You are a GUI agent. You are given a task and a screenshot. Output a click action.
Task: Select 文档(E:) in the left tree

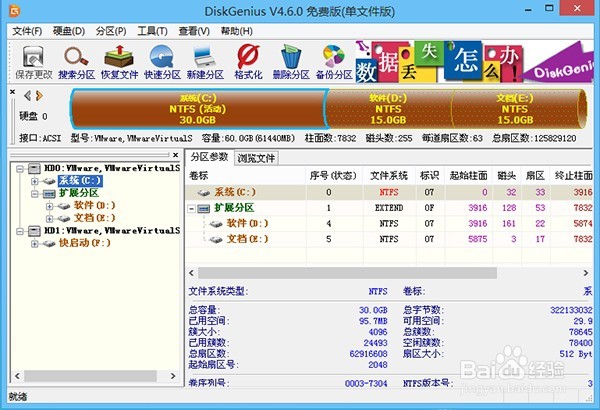(94, 218)
